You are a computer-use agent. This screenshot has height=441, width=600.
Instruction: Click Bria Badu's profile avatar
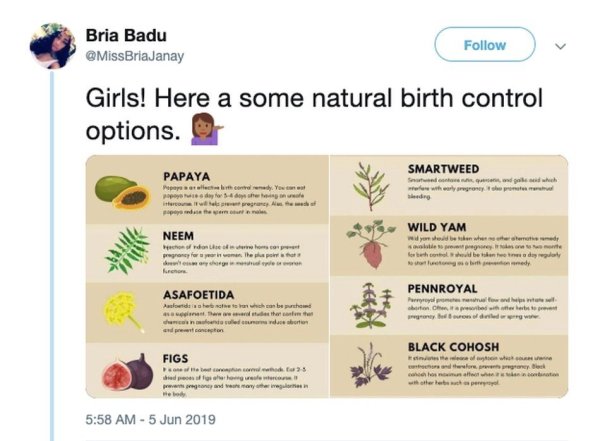[53, 46]
